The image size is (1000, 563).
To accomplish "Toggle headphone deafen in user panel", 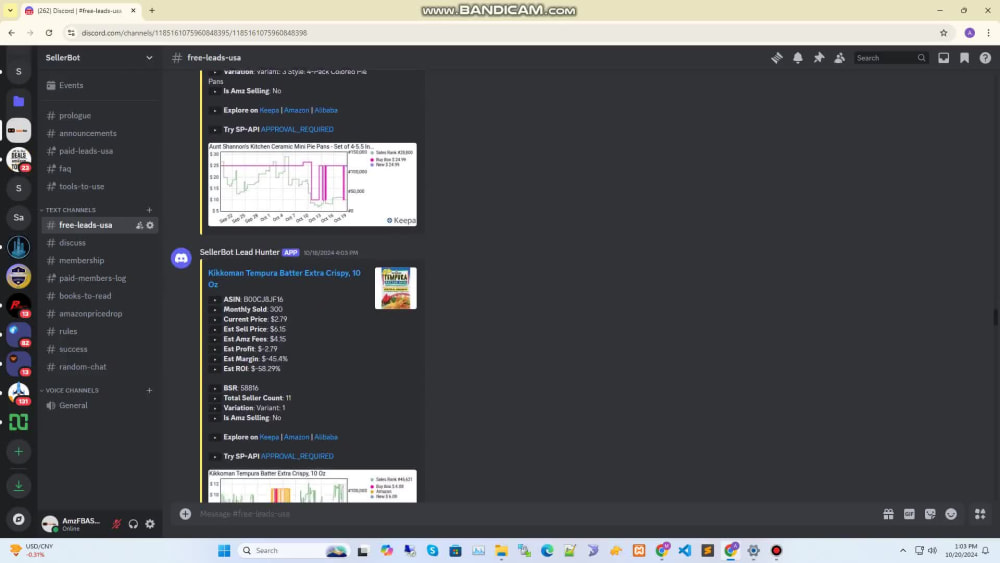I will pyautogui.click(x=133, y=524).
